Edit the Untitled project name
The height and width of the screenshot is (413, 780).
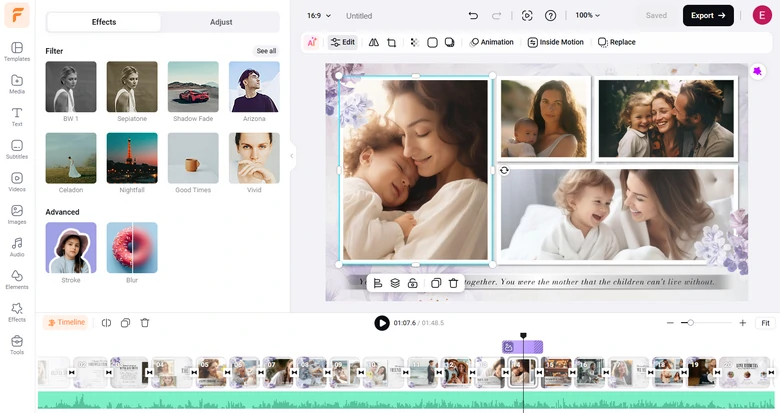(x=359, y=16)
